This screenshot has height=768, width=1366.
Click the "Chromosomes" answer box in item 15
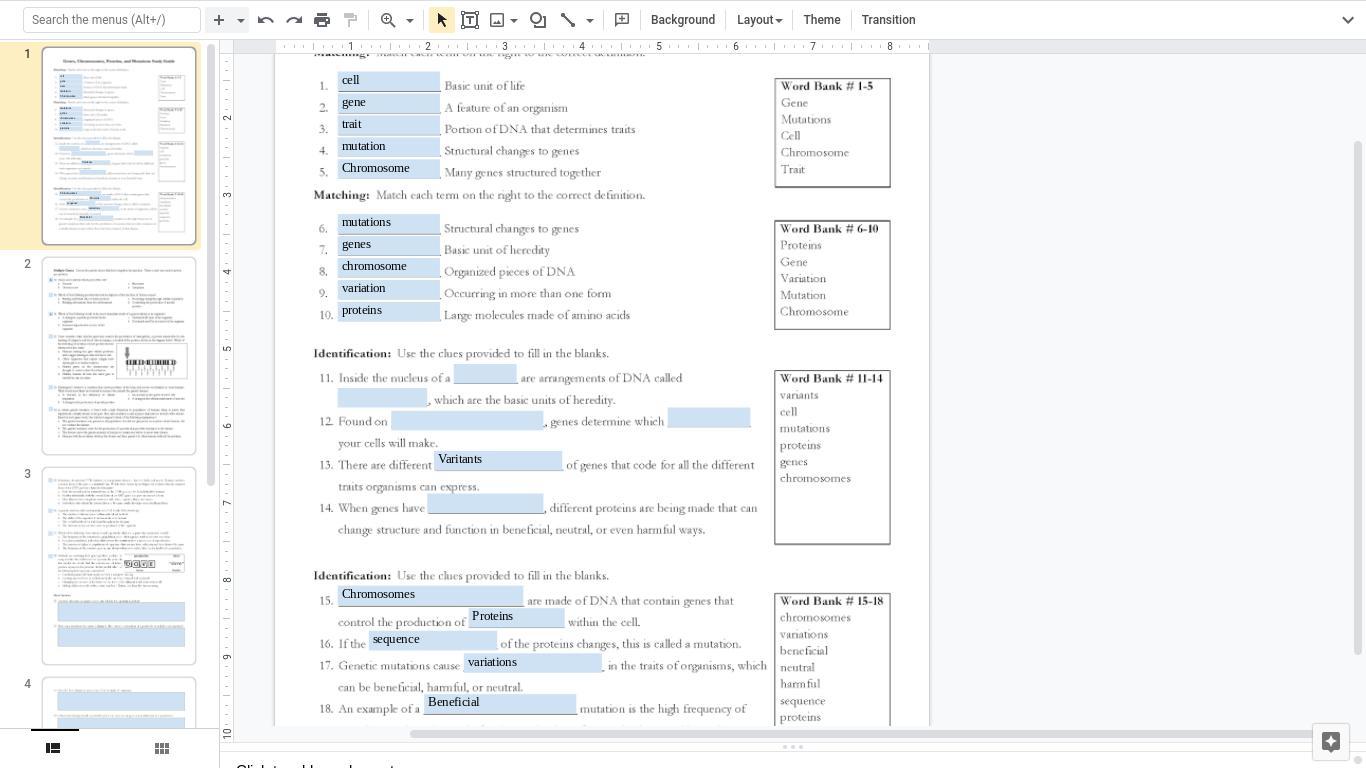431,596
